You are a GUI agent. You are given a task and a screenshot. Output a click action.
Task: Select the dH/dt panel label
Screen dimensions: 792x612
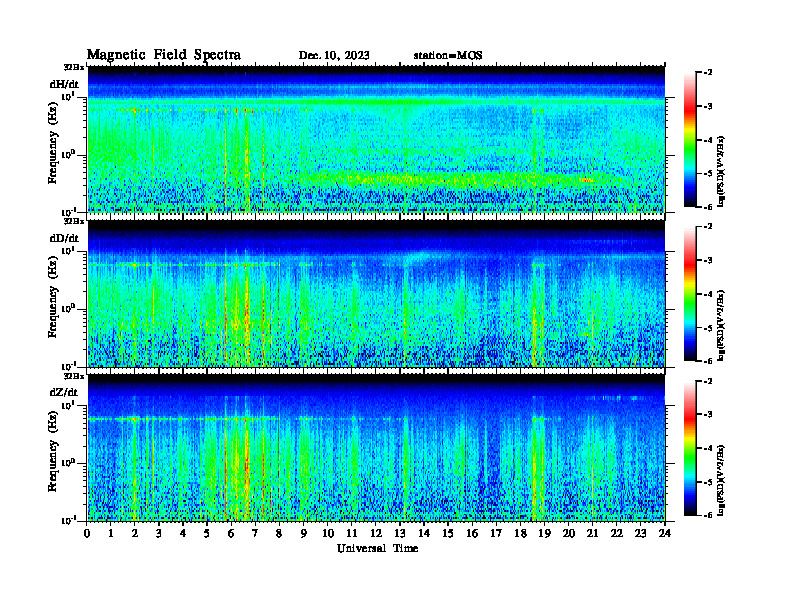(x=64, y=83)
